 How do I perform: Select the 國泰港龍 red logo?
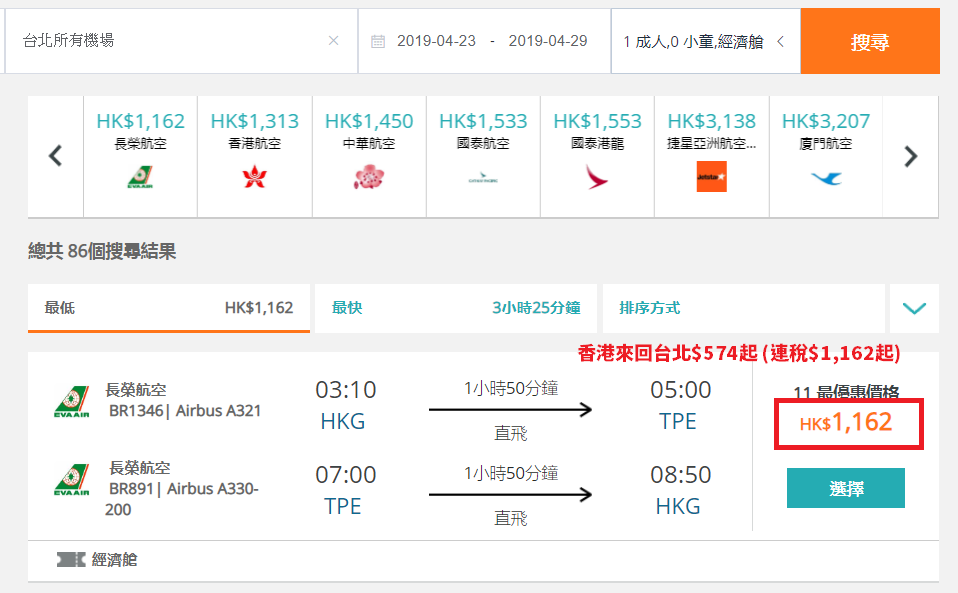click(597, 177)
